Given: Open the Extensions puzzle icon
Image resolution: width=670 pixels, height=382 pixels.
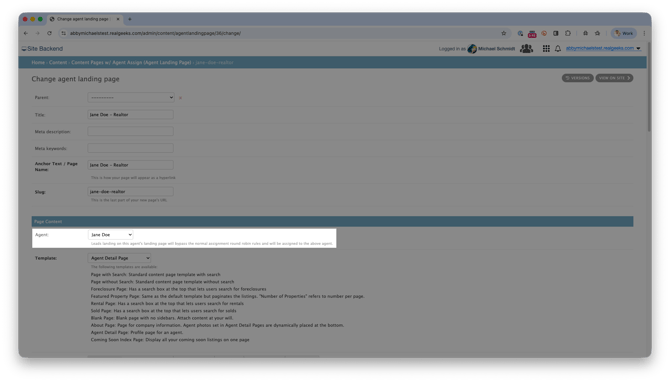Looking at the screenshot, I should [x=568, y=33].
